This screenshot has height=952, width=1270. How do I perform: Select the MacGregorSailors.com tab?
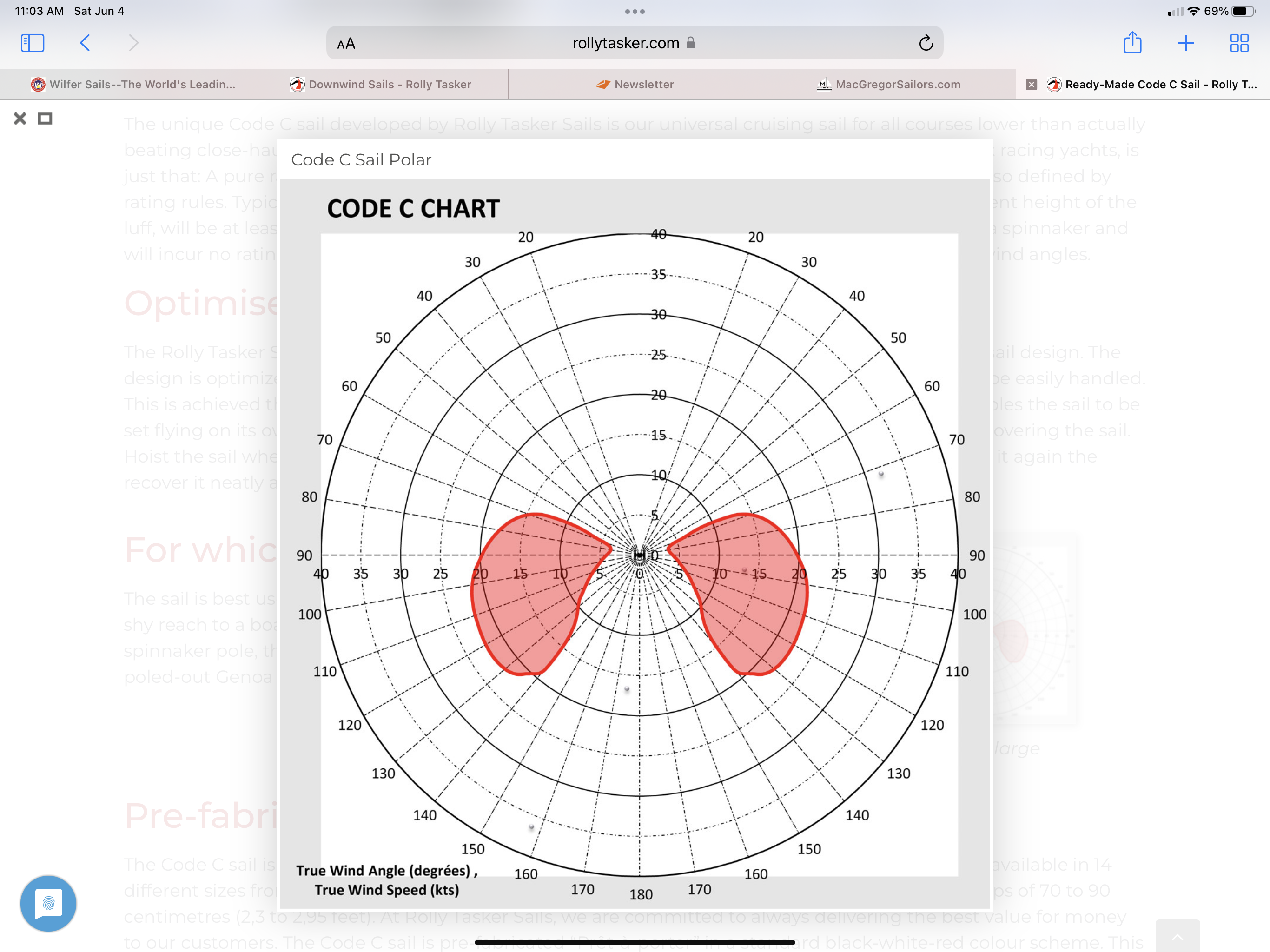[889, 85]
